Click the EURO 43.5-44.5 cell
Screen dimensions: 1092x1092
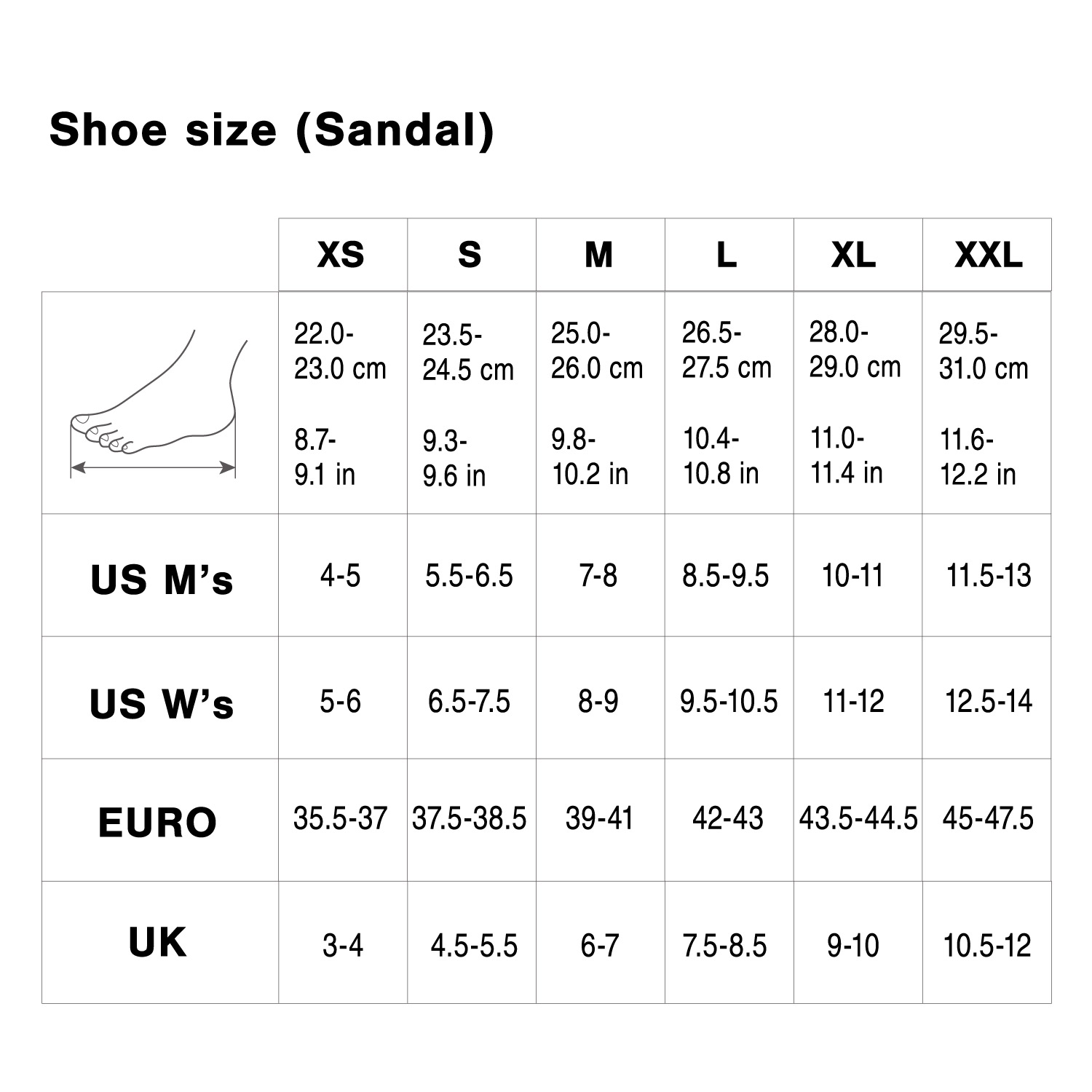point(858,819)
